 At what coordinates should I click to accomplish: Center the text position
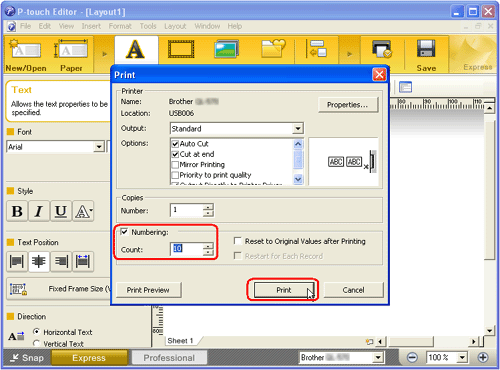[x=39, y=261]
